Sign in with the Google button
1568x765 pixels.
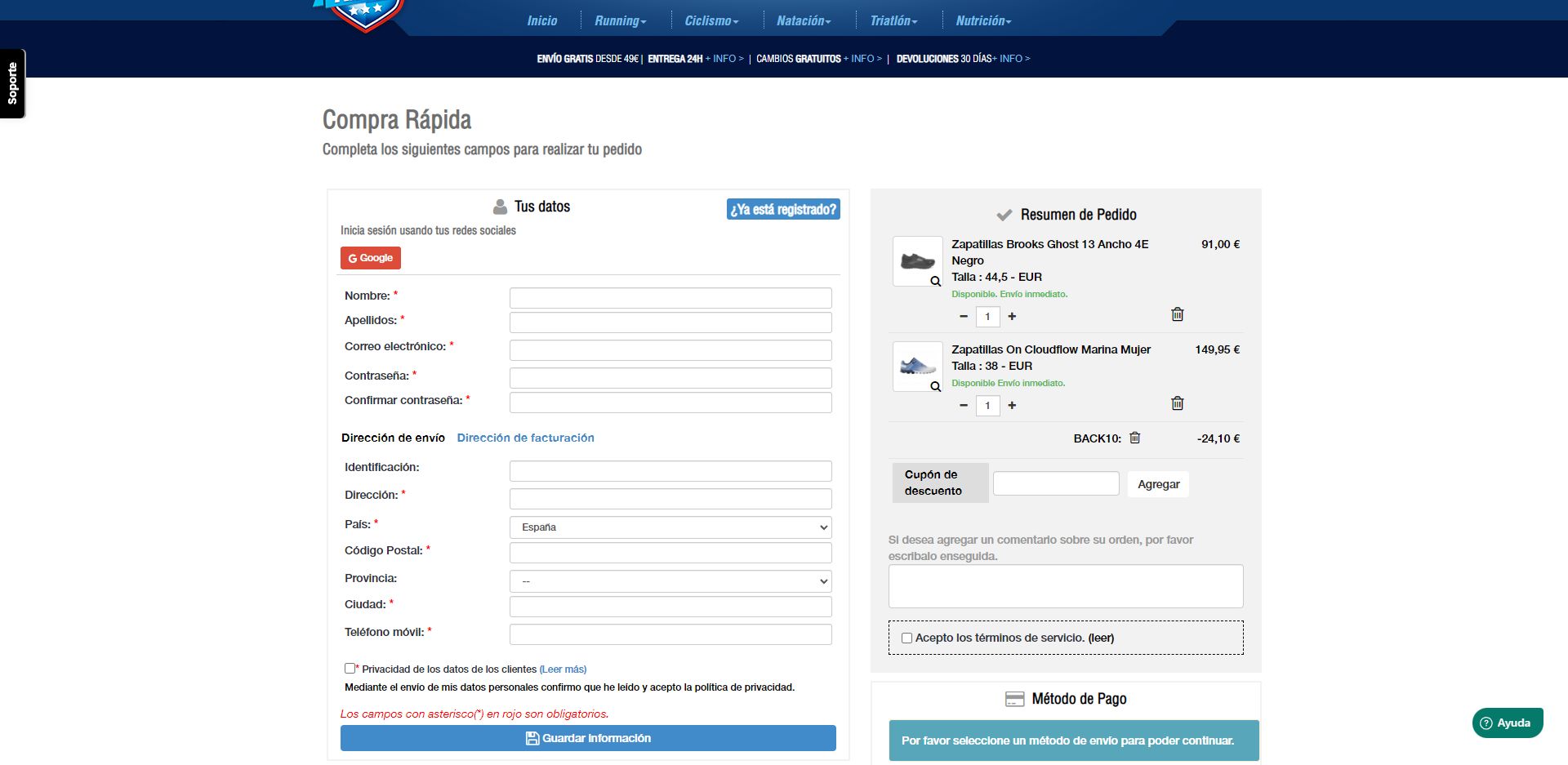pos(370,258)
